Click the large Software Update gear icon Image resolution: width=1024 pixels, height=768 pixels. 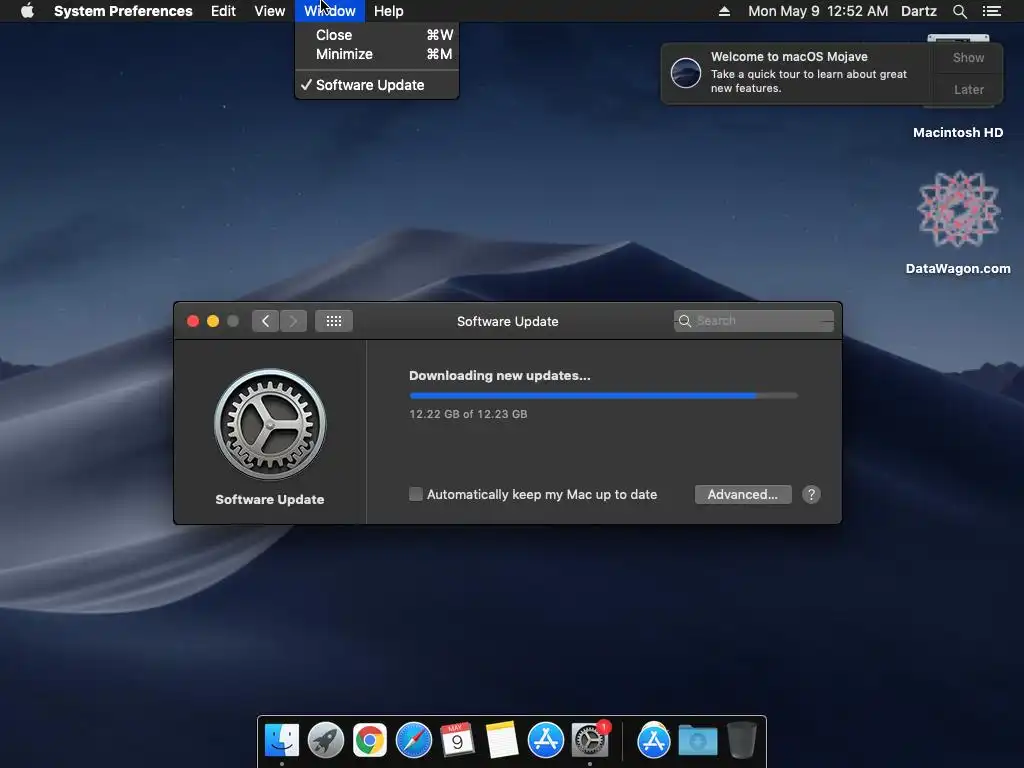tap(270, 424)
